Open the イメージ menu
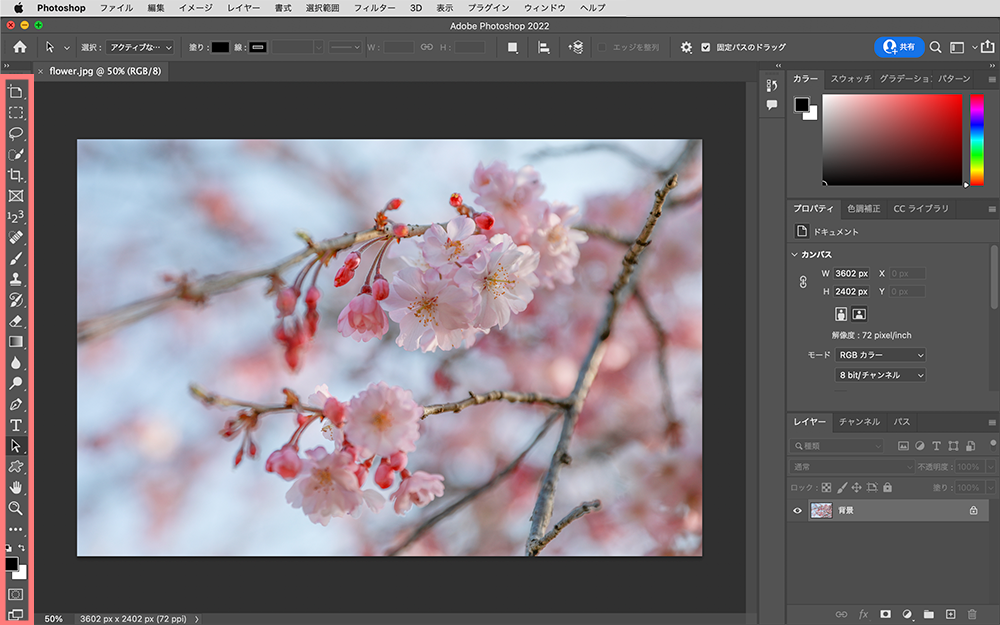The width and height of the screenshot is (1000, 625). click(195, 8)
